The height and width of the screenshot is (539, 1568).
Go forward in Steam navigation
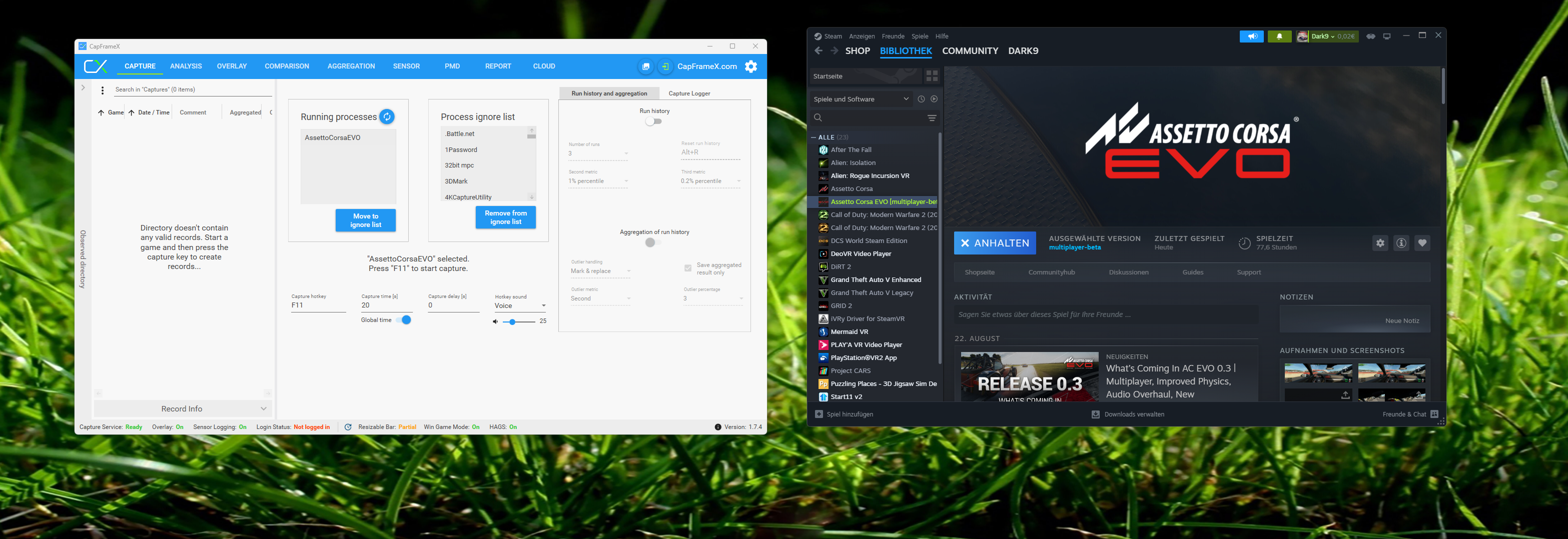(834, 51)
